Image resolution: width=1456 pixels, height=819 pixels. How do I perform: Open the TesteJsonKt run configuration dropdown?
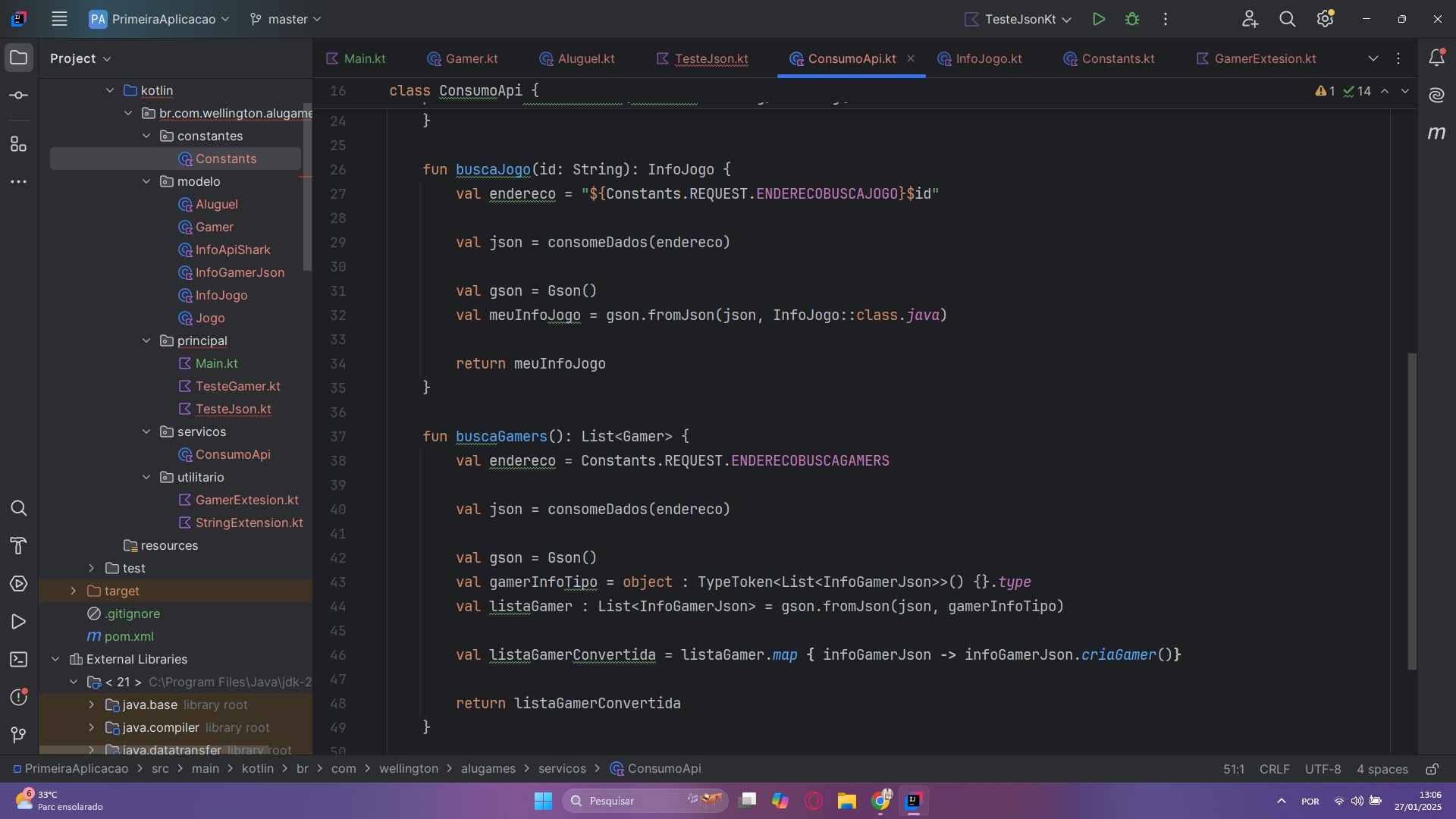1018,19
